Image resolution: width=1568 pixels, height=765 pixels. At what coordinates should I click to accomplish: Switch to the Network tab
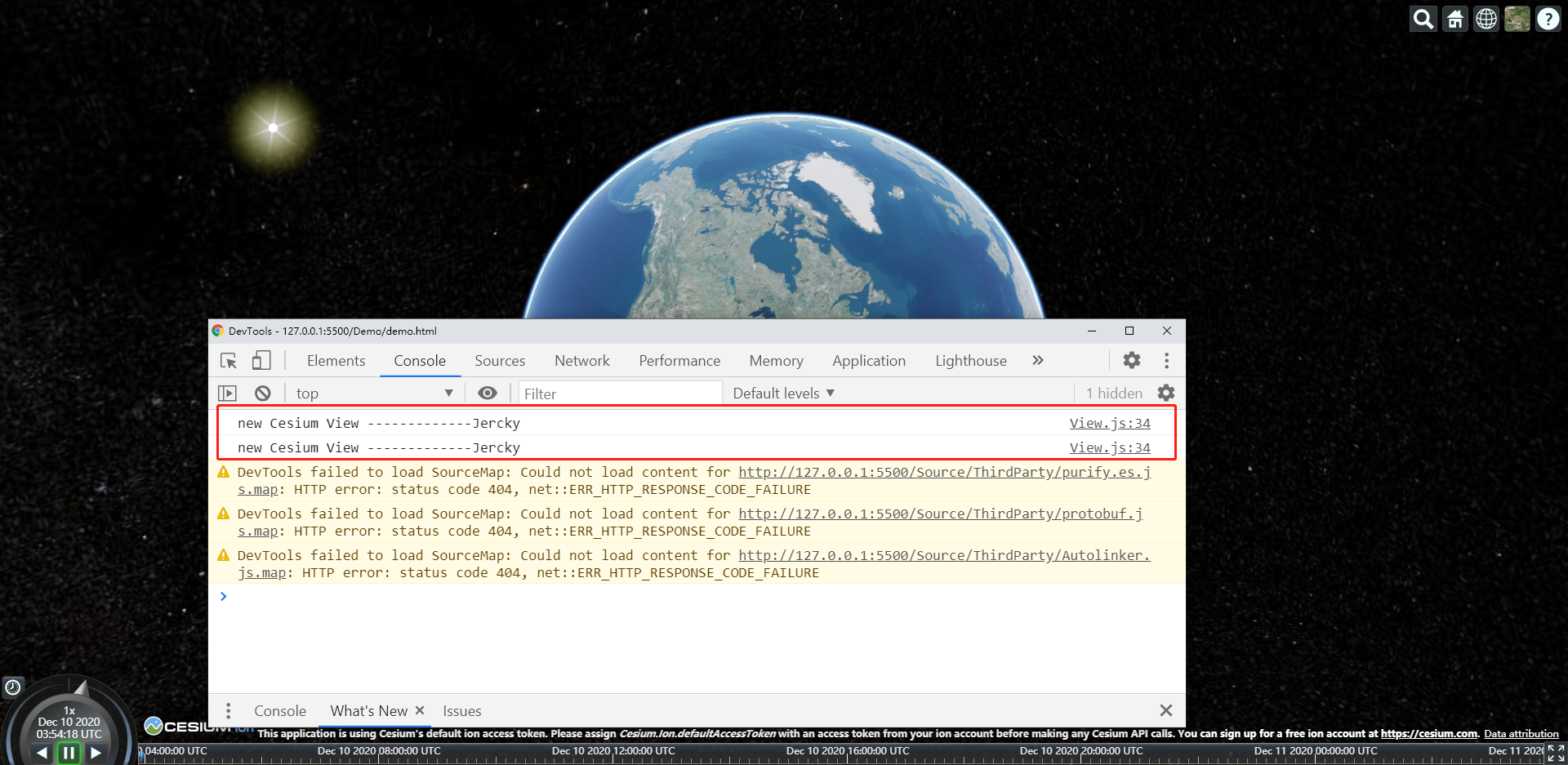(x=581, y=361)
